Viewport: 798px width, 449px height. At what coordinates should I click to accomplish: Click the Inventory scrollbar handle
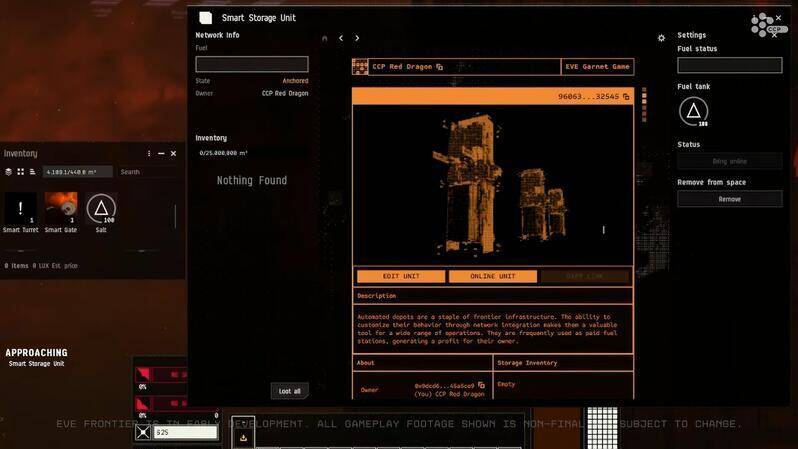[176, 216]
